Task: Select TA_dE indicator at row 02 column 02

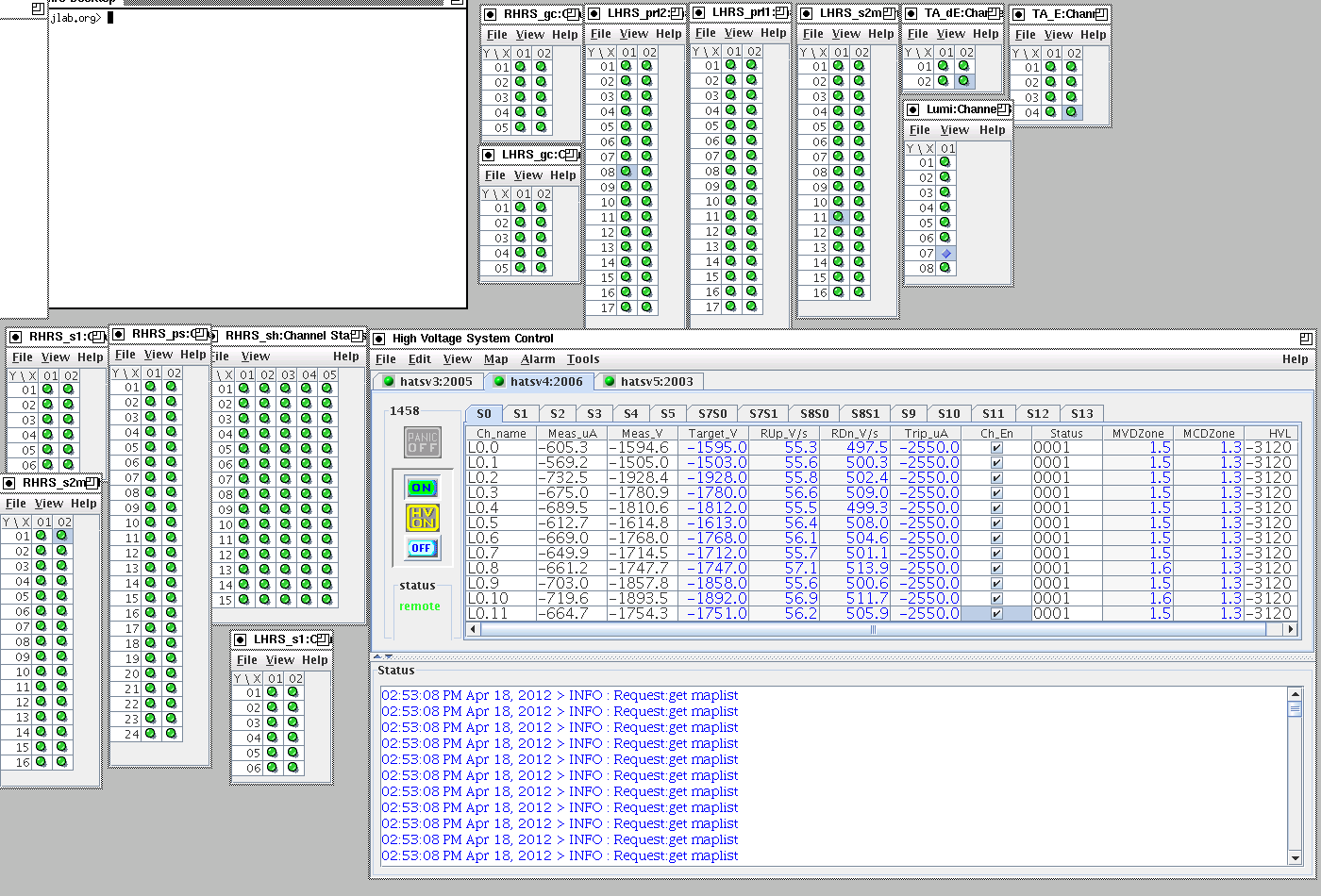Action: click(x=963, y=81)
